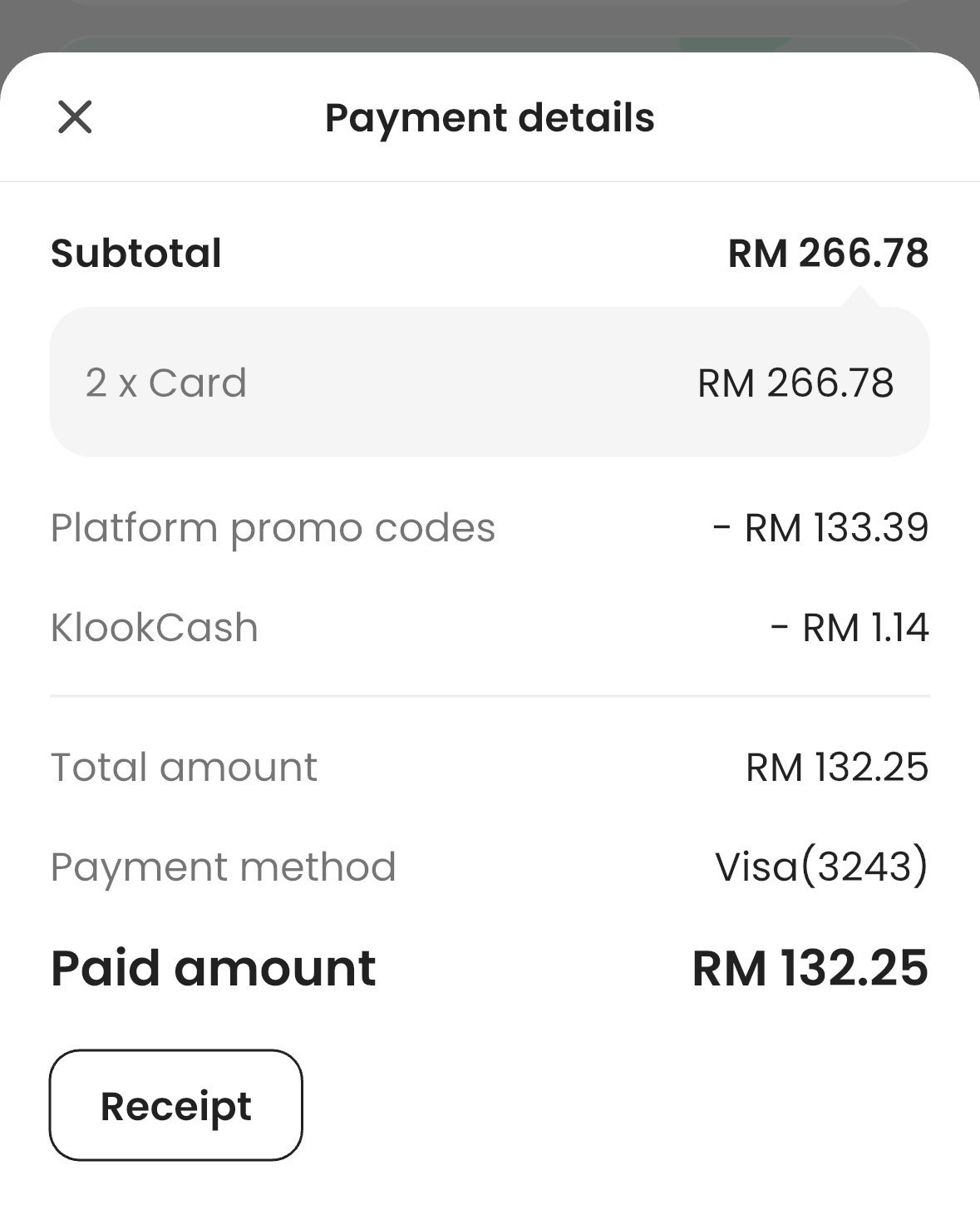The height and width of the screenshot is (1210, 980).
Task: Click the 2 x Card item text
Action: 166,383
